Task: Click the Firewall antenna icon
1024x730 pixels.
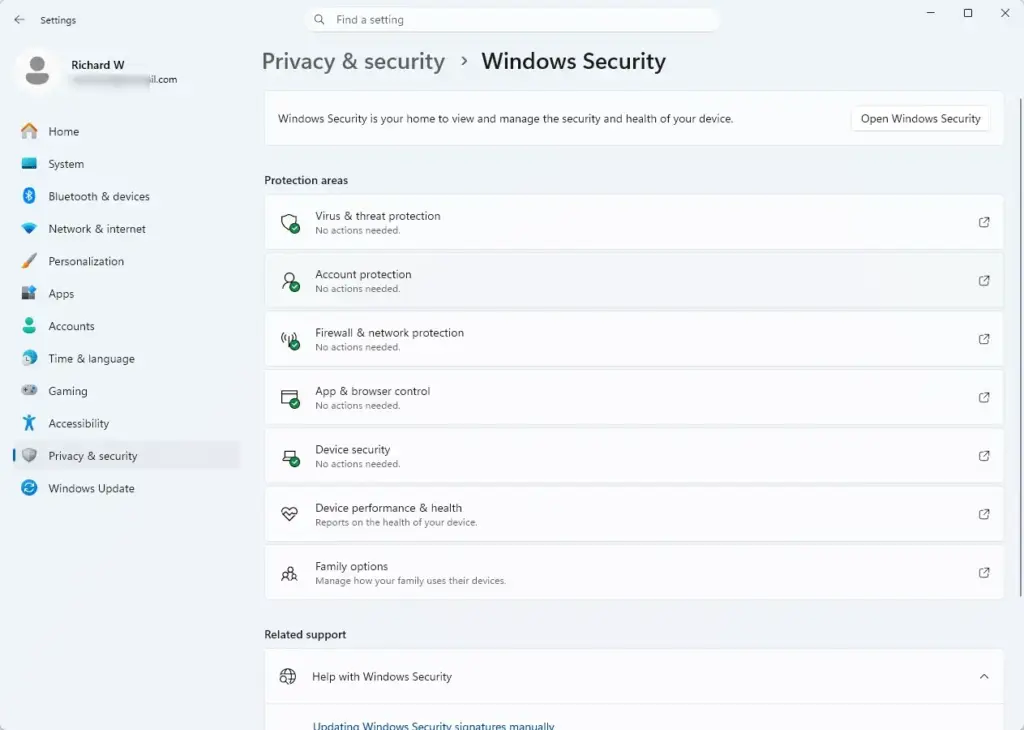Action: point(290,340)
